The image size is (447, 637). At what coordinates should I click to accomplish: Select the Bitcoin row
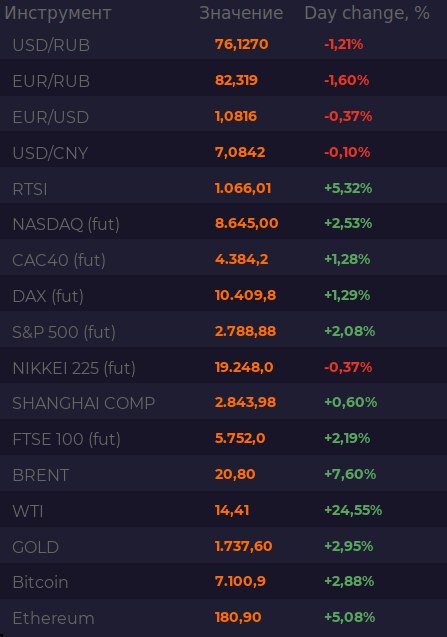[x=224, y=582]
